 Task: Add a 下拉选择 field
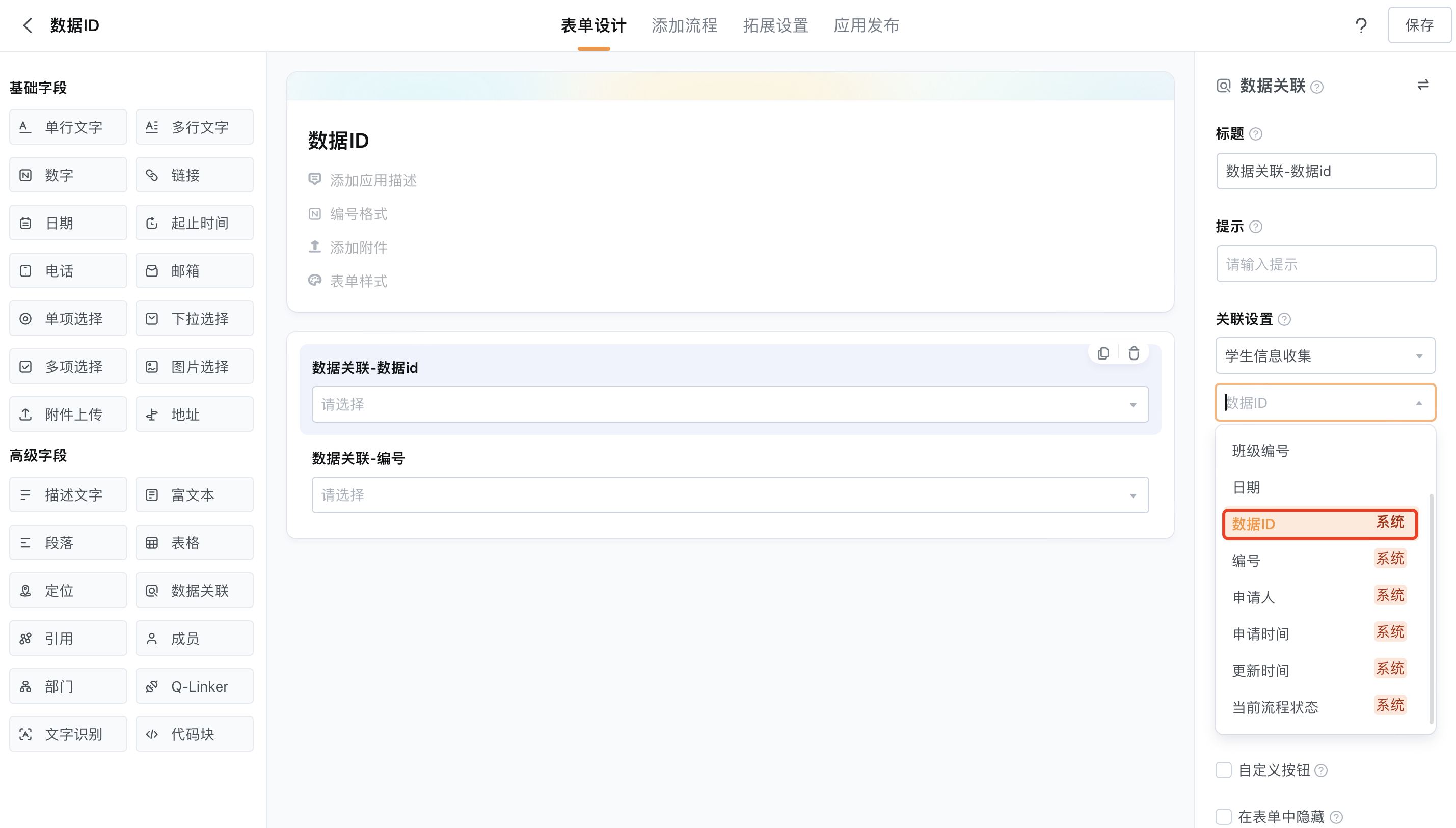pos(195,318)
